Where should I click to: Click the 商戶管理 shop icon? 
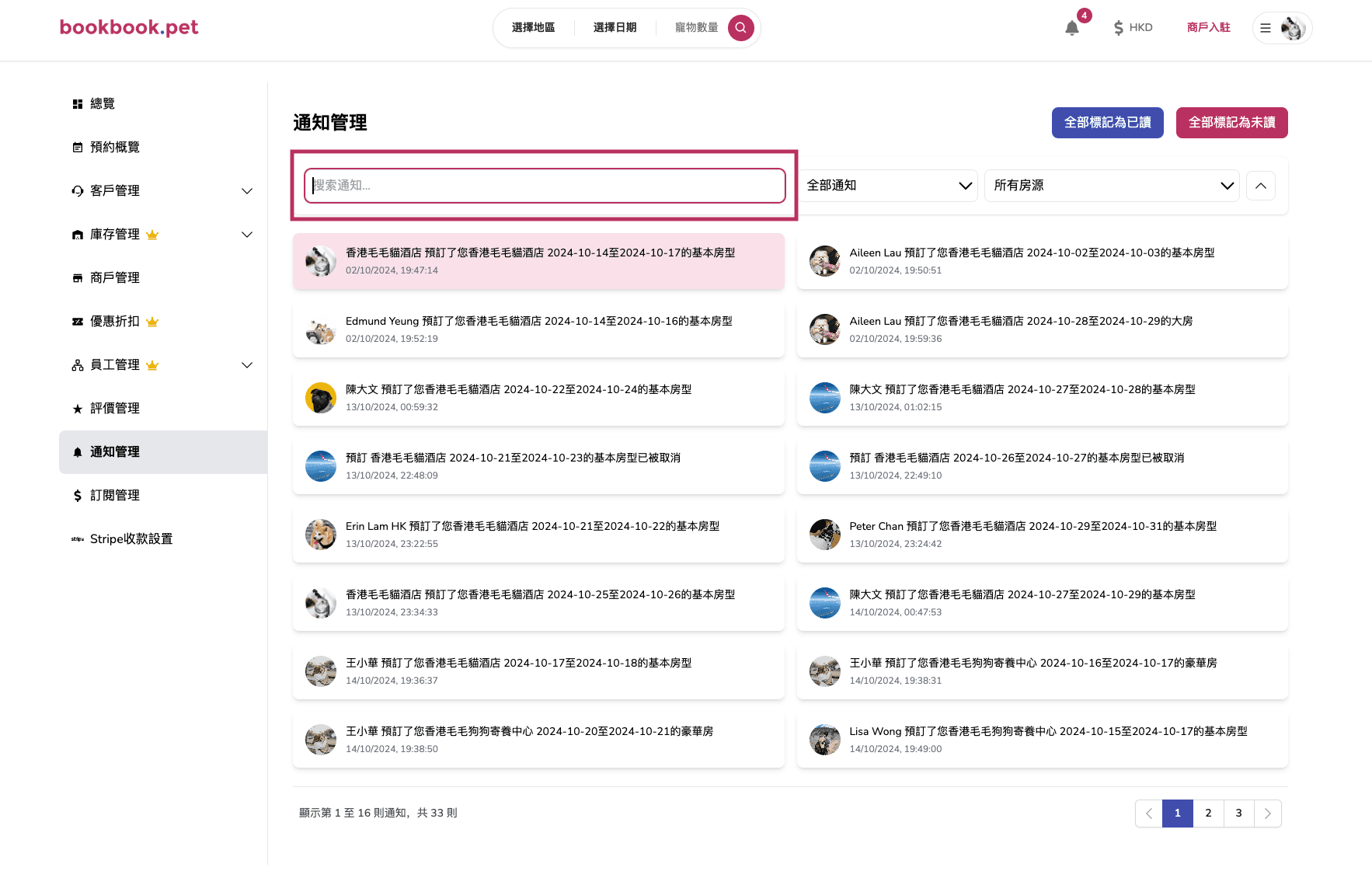[78, 278]
